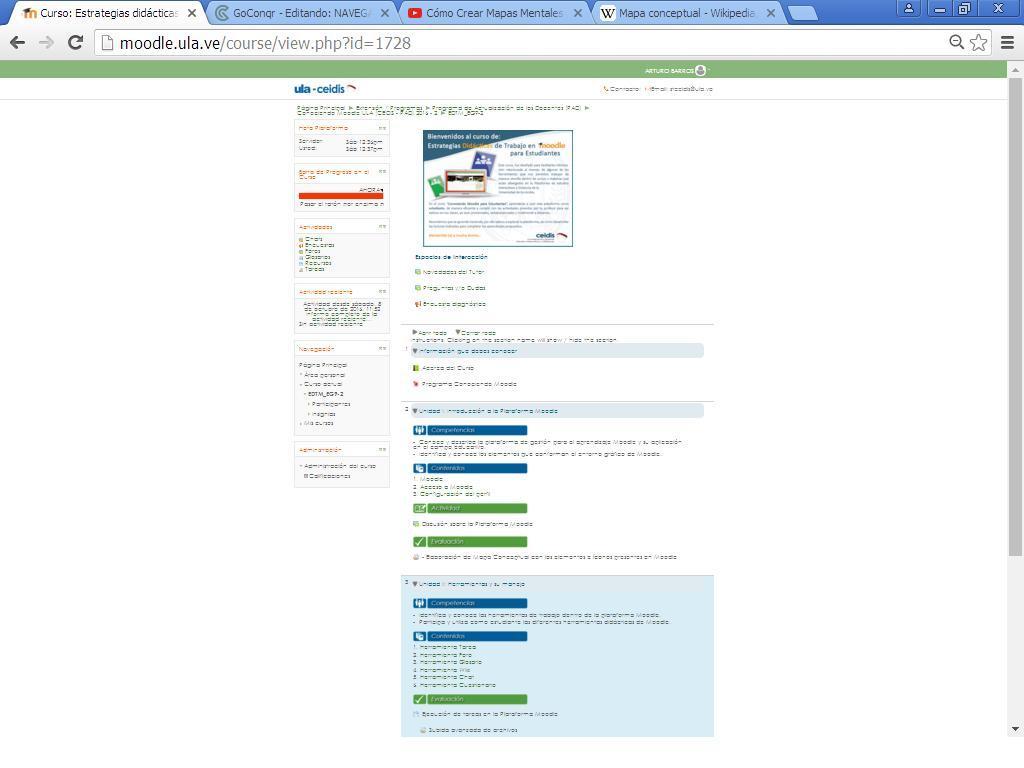Open Chats in the Actividades block

click(x=313, y=239)
